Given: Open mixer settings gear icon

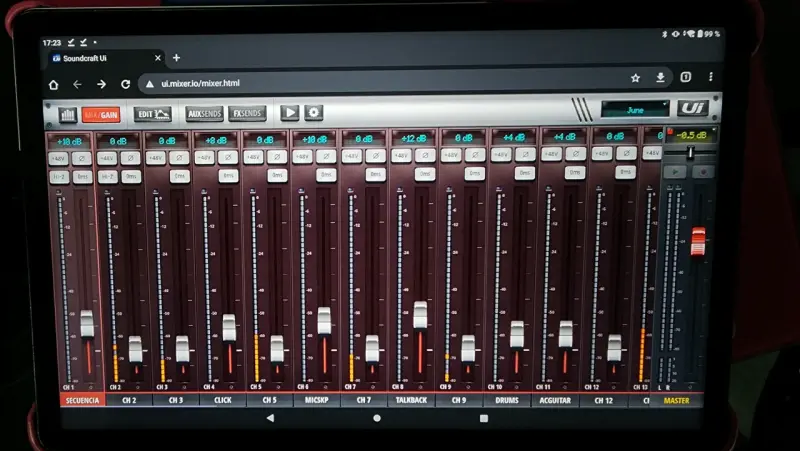Looking at the screenshot, I should (x=314, y=112).
